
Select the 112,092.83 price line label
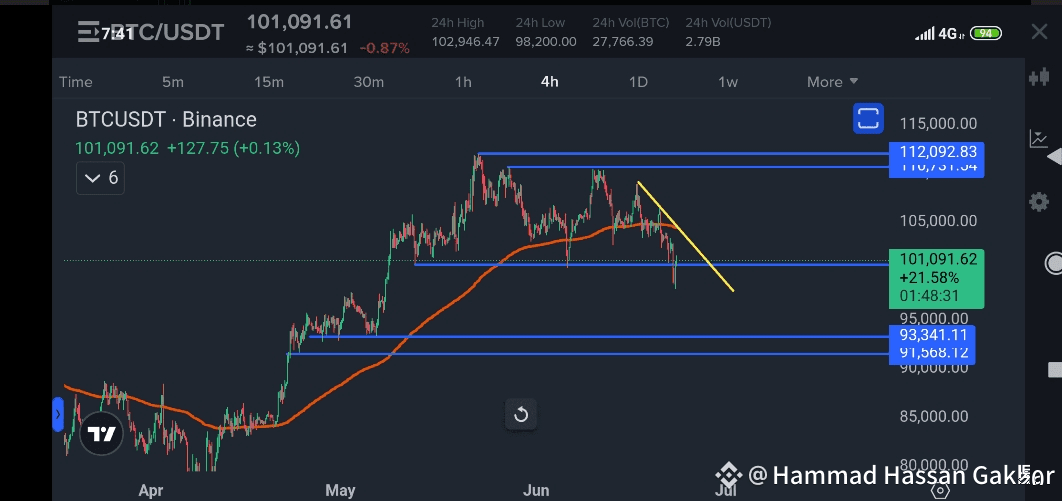tap(937, 151)
